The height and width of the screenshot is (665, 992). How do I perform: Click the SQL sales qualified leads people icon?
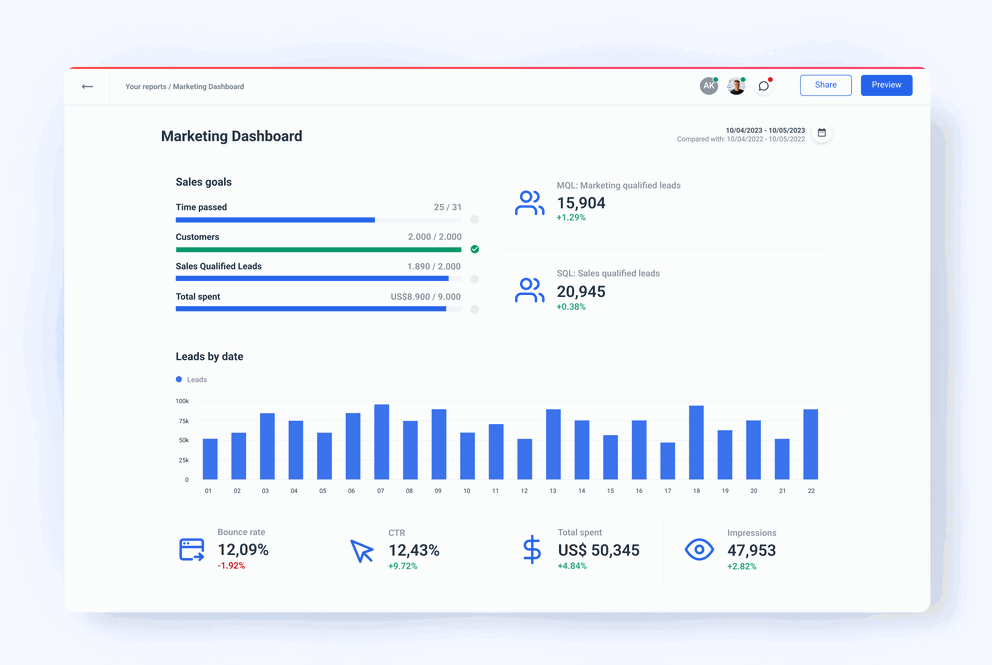tap(528, 289)
